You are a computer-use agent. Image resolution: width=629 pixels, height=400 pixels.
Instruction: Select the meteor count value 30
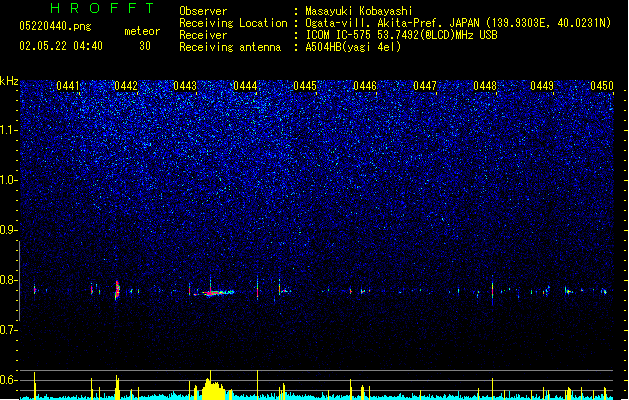[145, 46]
